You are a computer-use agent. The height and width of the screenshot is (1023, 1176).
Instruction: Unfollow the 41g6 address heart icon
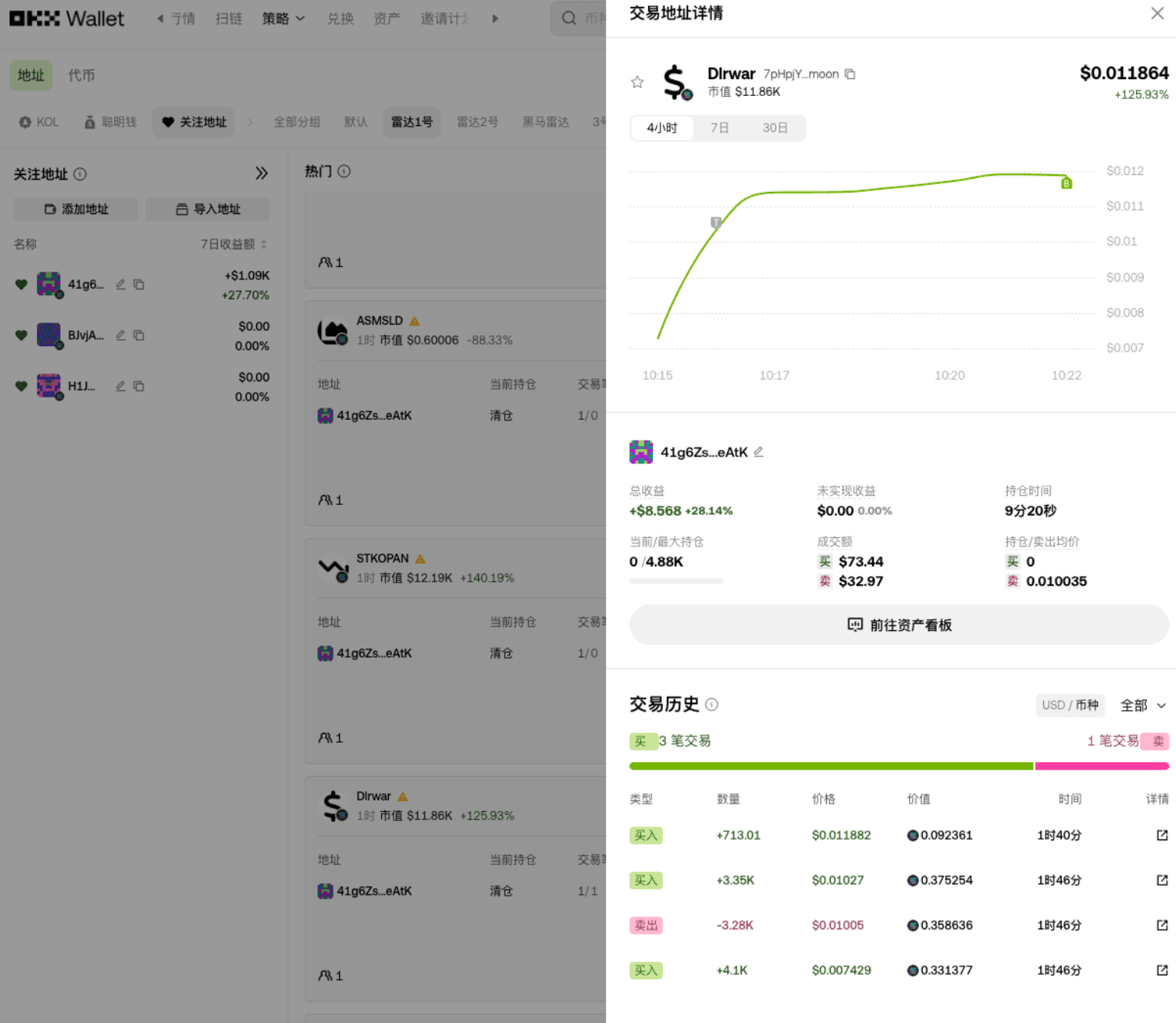tap(21, 285)
